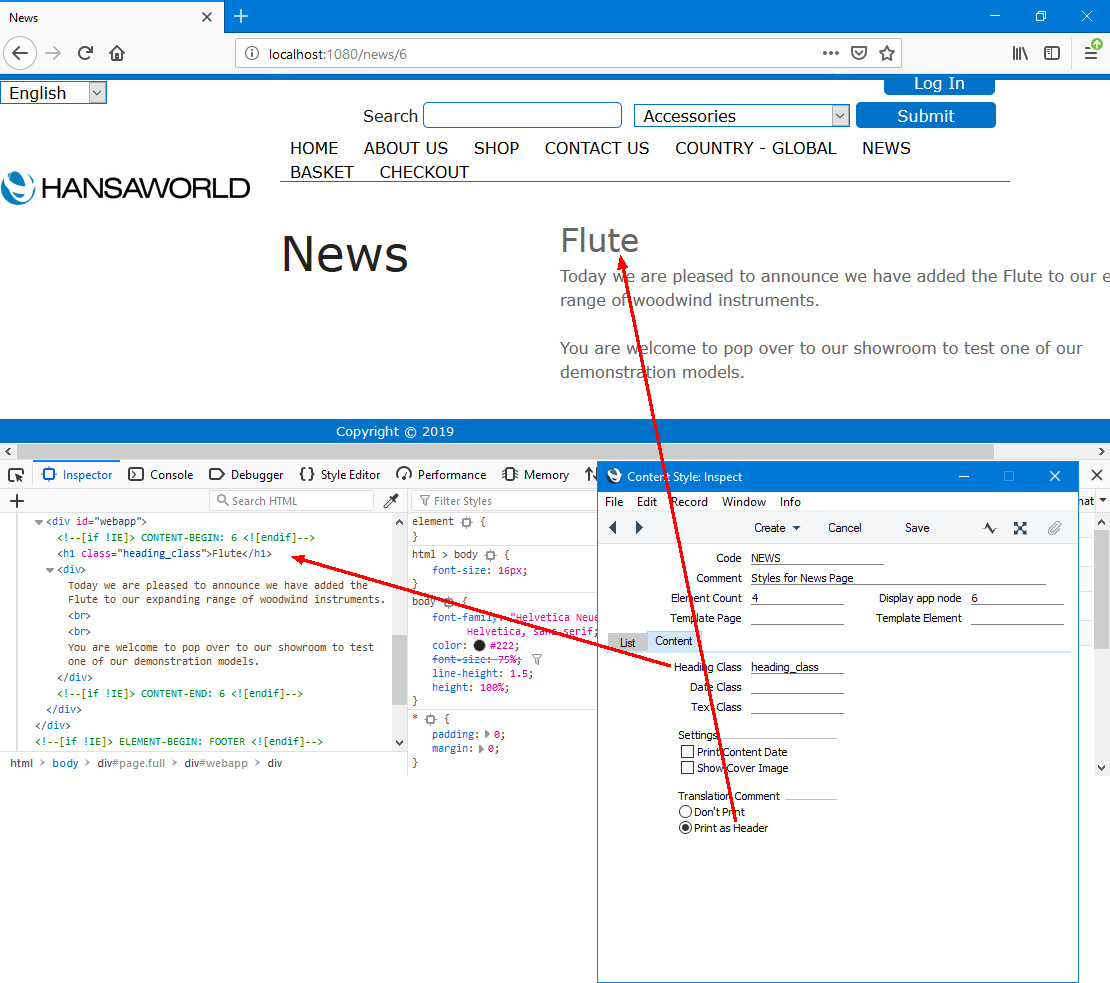Viewport: 1110px width, 983px height.
Task: Click the paperclip attachment icon
Action: point(1054,528)
